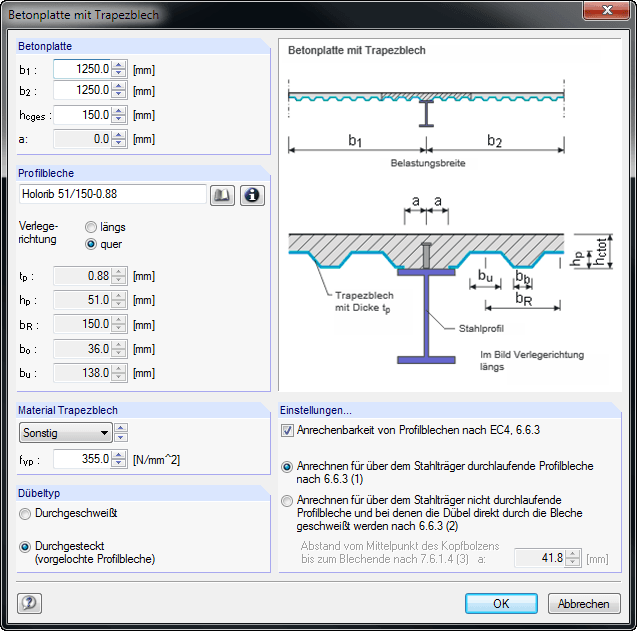Step to previous material with up arrow beside Sonstig
The image size is (637, 631).
coord(121,428)
